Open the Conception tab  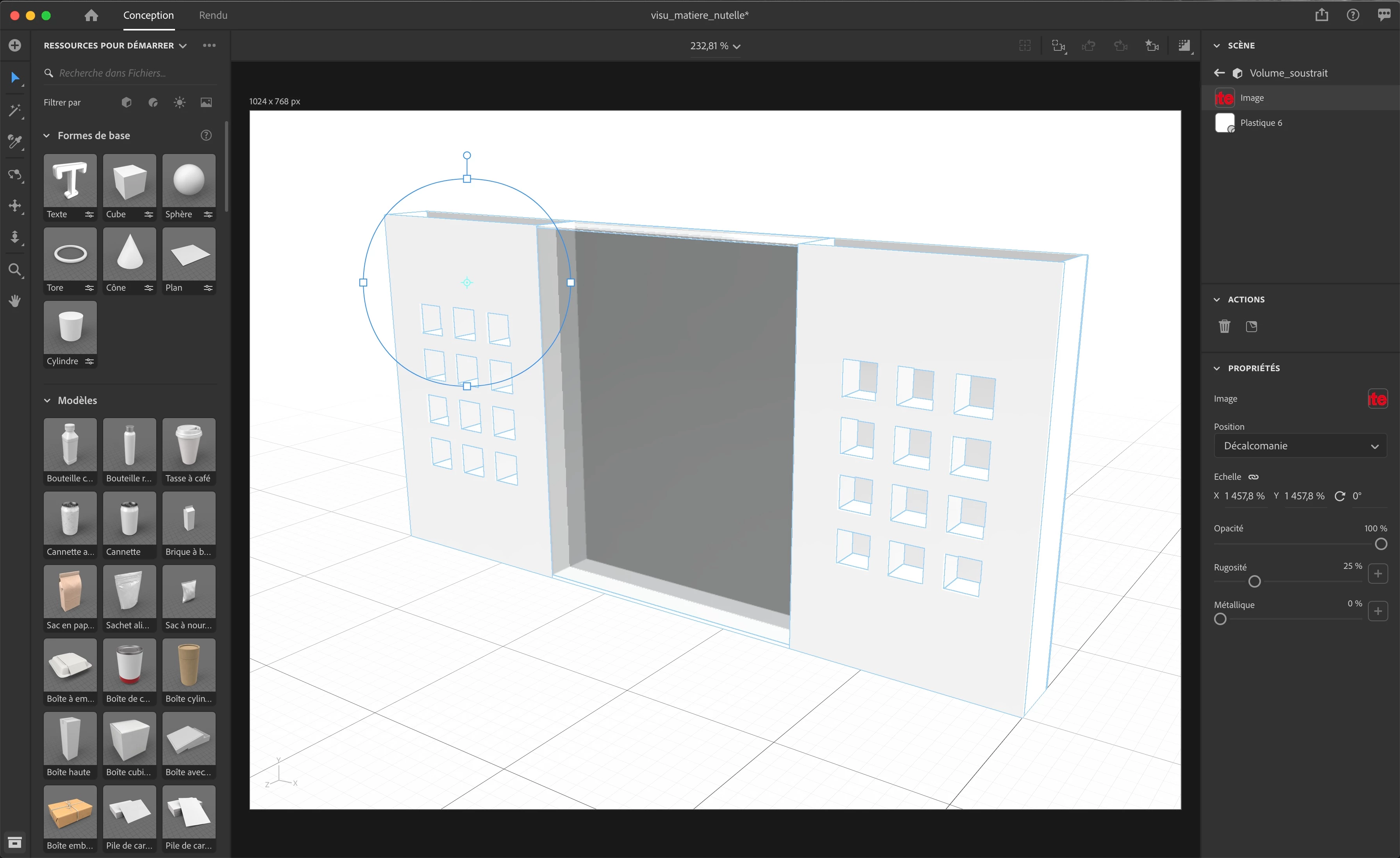click(x=148, y=15)
